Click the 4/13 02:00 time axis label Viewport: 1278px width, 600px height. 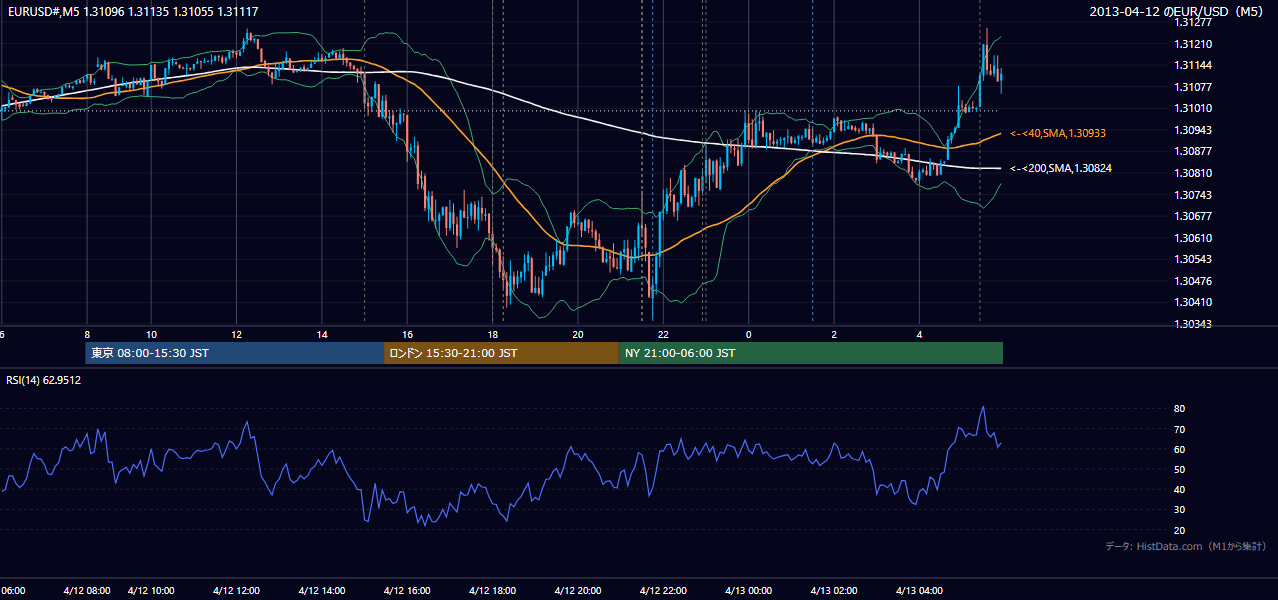point(834,590)
